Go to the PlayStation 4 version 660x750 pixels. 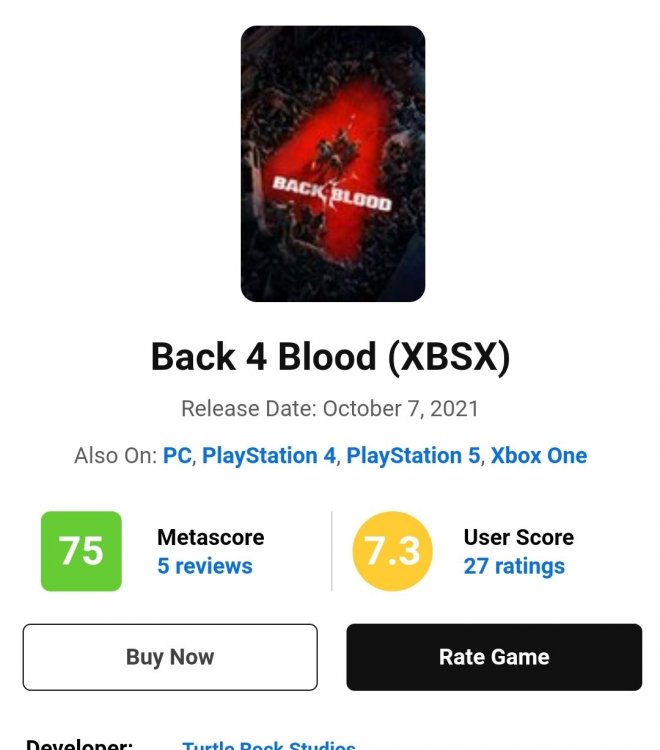click(x=269, y=456)
